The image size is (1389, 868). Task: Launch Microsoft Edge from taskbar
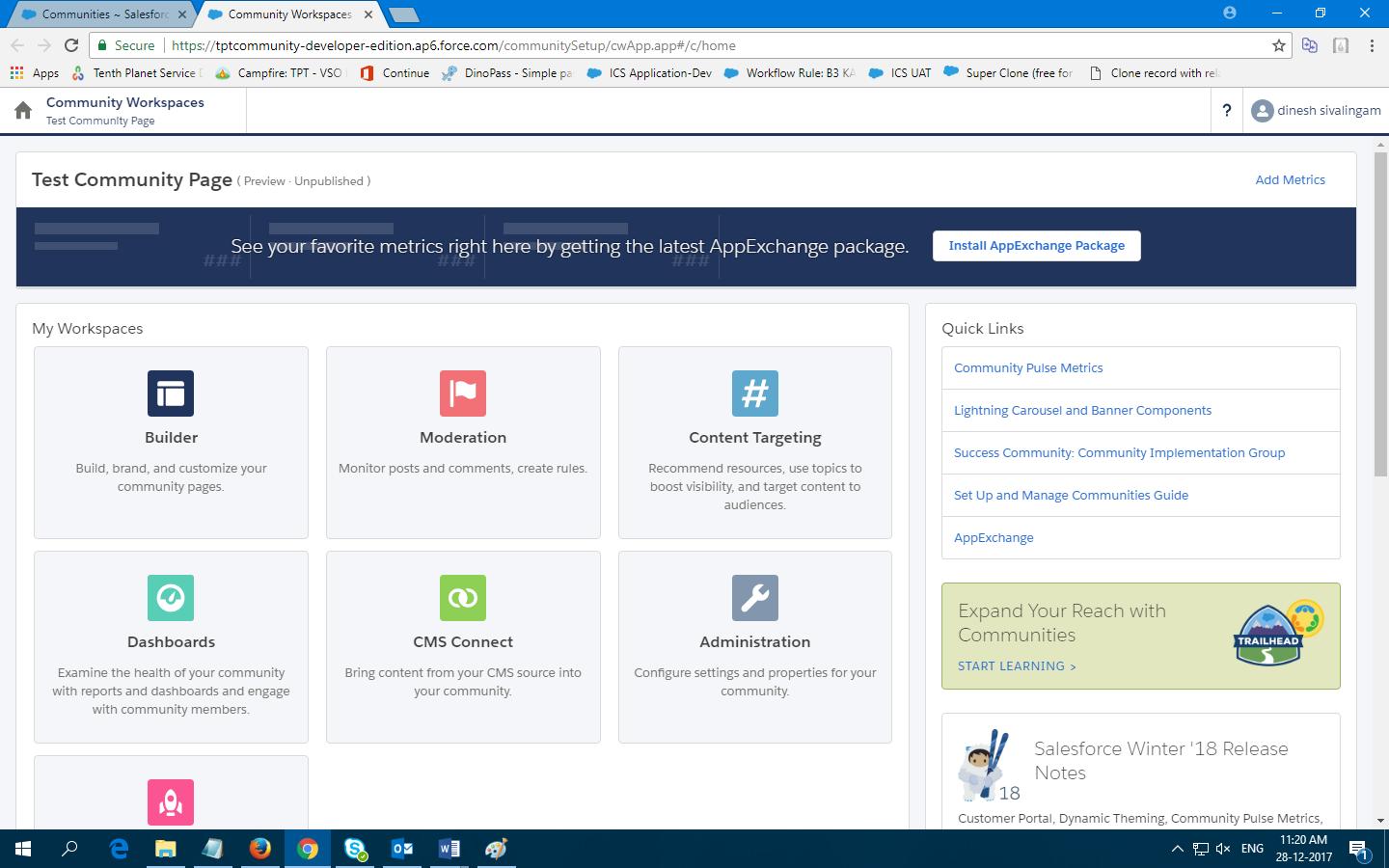(x=119, y=849)
